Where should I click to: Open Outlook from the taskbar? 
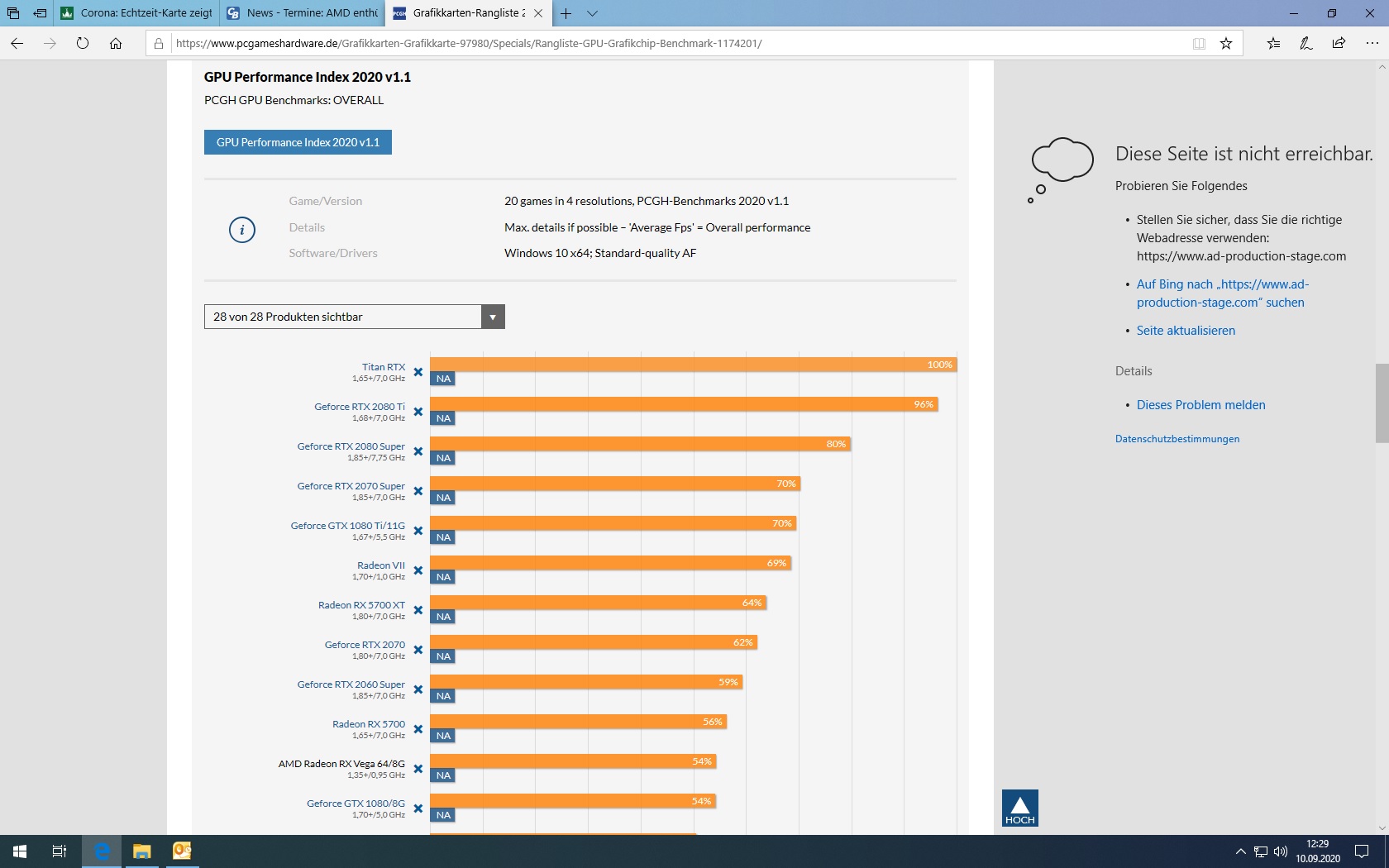(182, 851)
